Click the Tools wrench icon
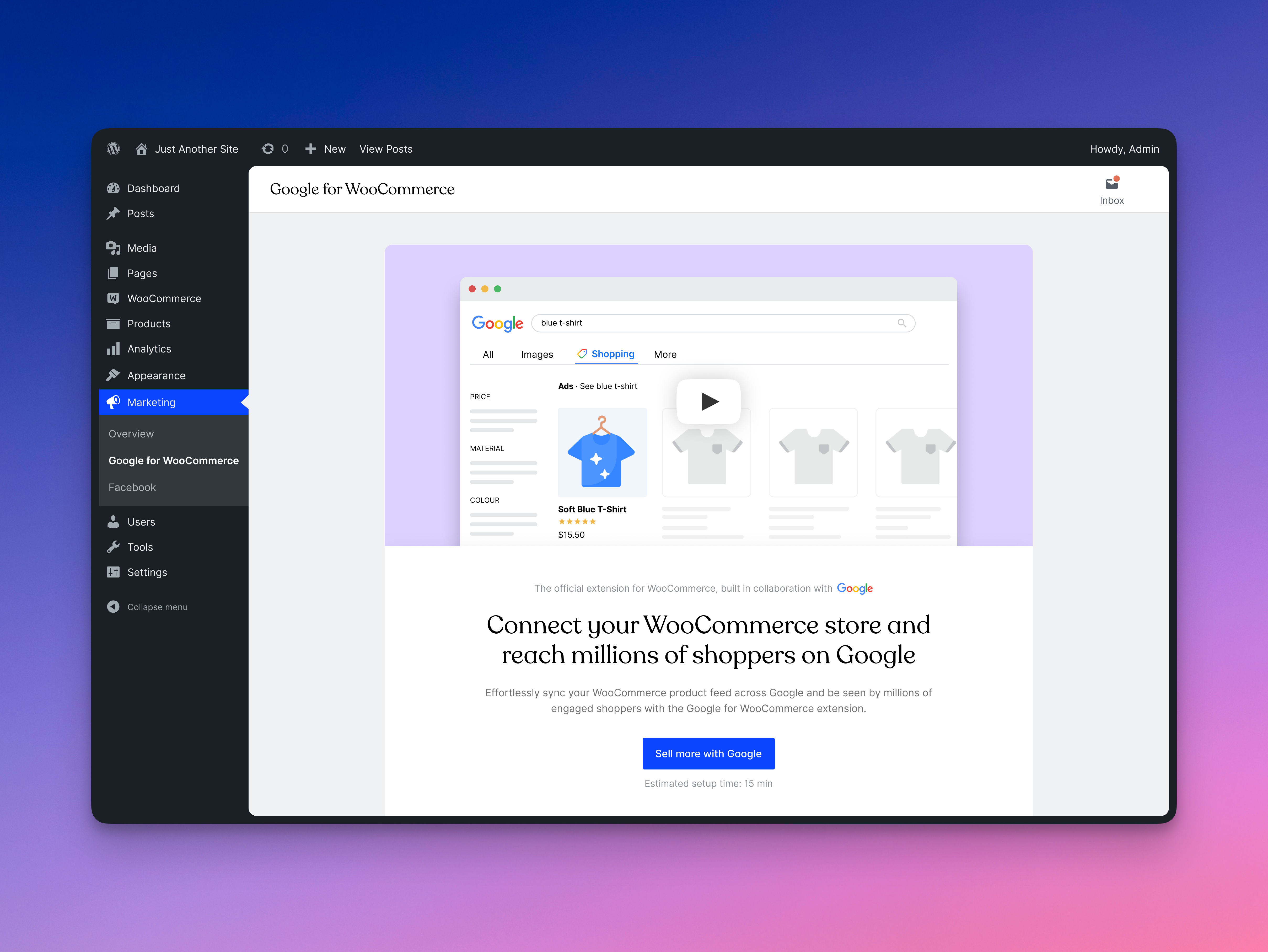The height and width of the screenshot is (952, 1268). (114, 547)
